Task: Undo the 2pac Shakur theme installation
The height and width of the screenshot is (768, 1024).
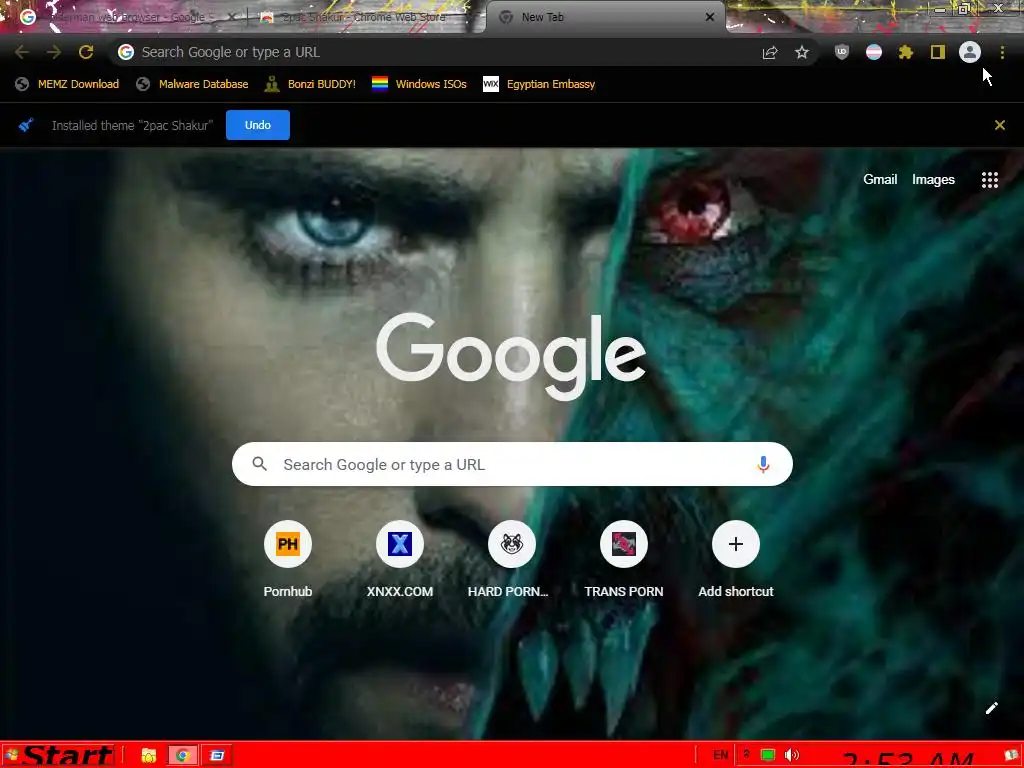Action: pos(258,125)
